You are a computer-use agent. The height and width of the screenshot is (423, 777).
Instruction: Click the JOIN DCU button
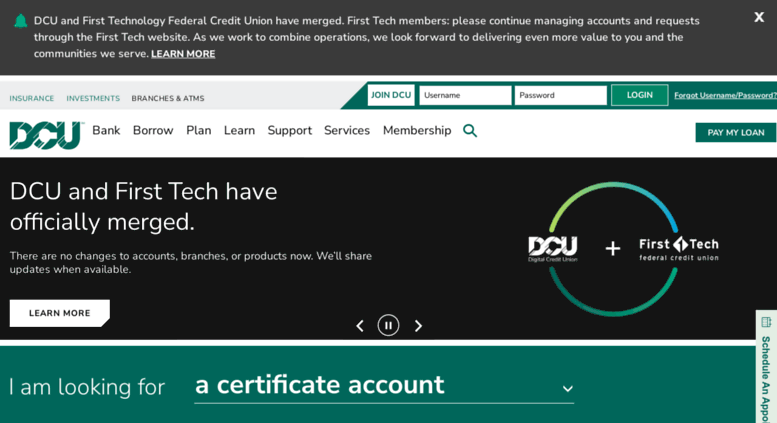[391, 95]
